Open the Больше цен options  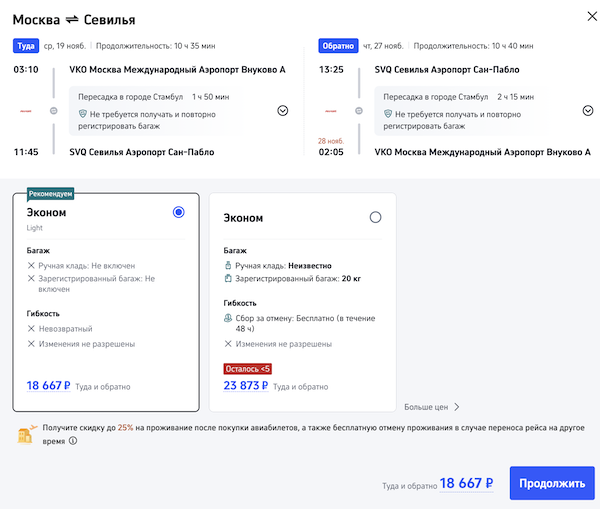pos(432,407)
